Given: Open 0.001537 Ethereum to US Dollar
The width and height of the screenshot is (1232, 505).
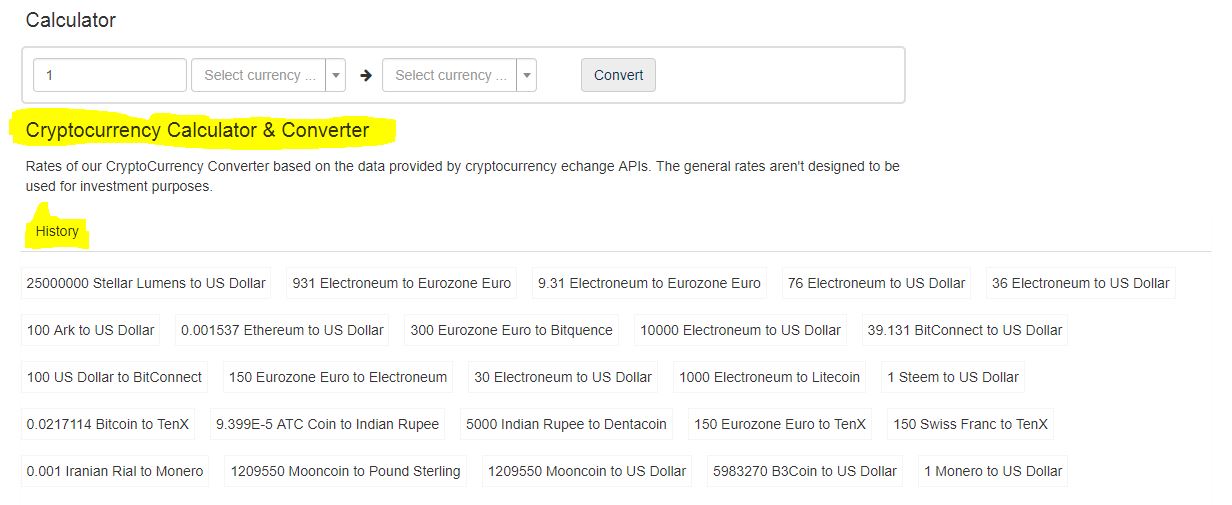Looking at the screenshot, I should click(283, 330).
